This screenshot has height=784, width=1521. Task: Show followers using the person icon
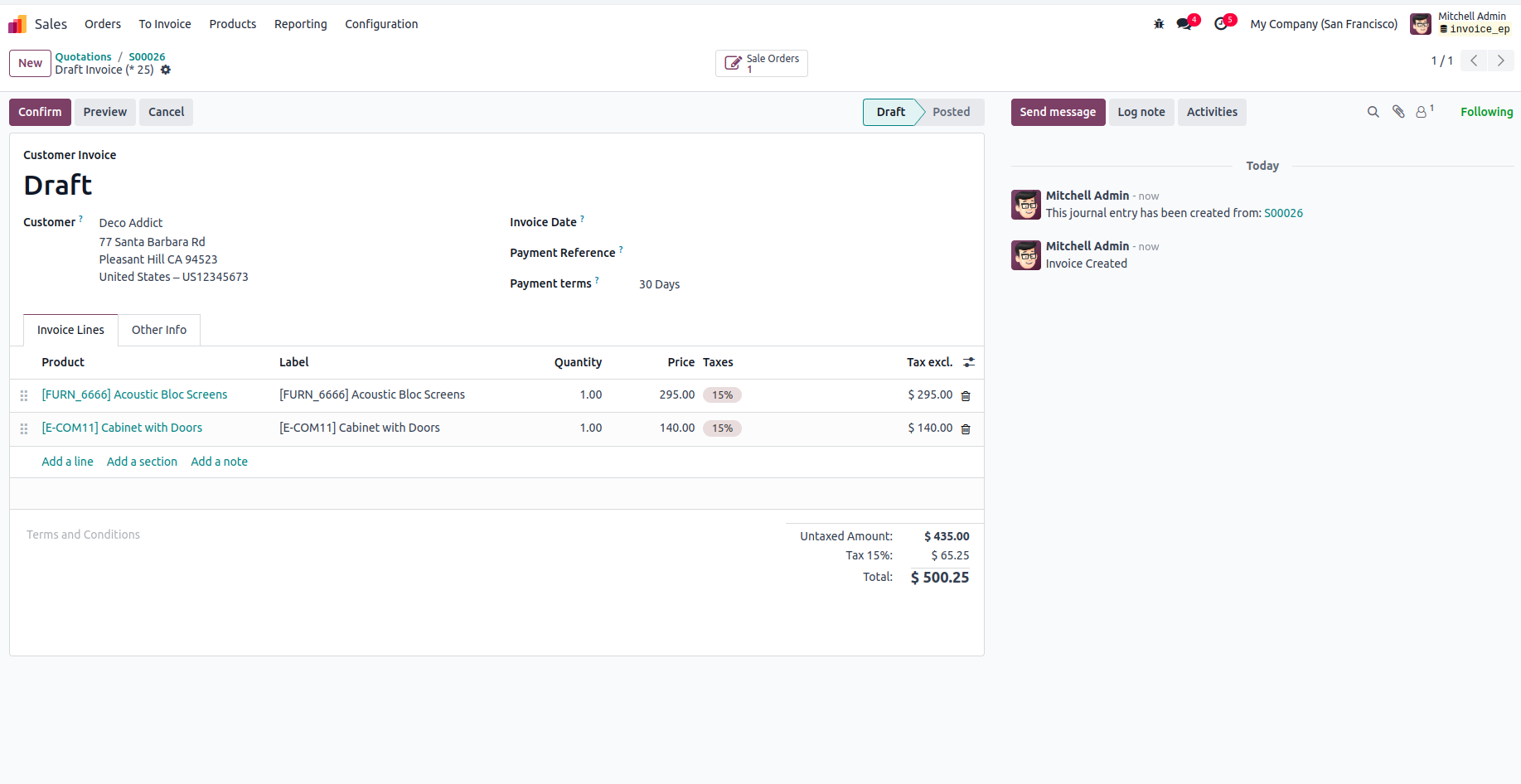tap(1422, 112)
